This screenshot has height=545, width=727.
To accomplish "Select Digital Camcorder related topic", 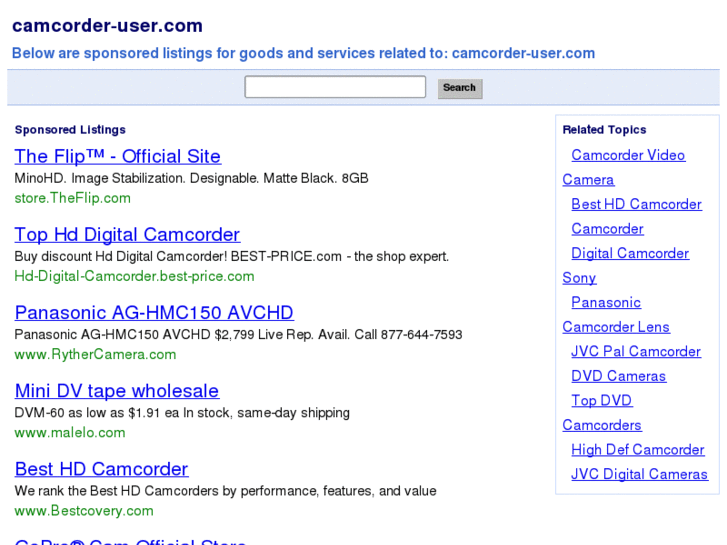I will pos(630,253).
